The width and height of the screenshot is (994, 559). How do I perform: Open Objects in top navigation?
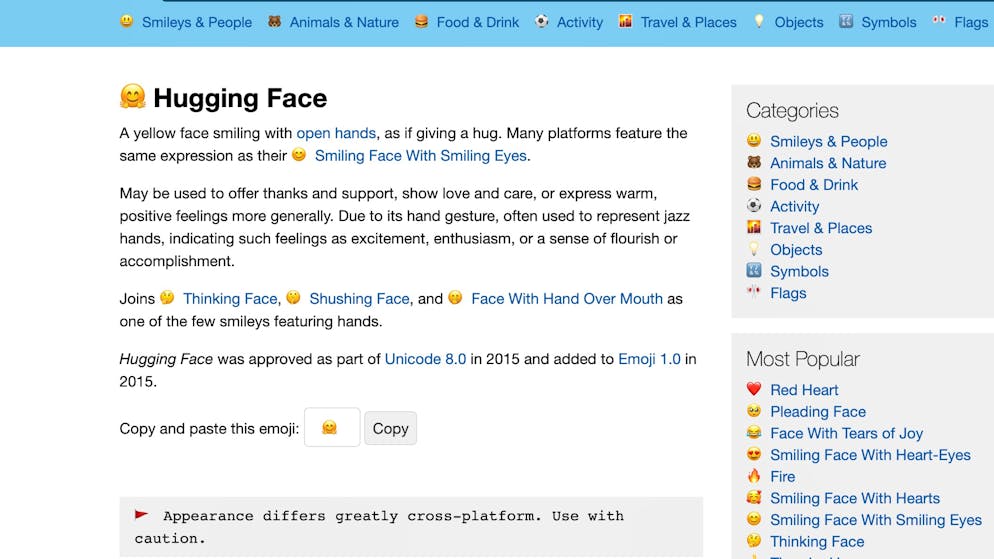799,22
